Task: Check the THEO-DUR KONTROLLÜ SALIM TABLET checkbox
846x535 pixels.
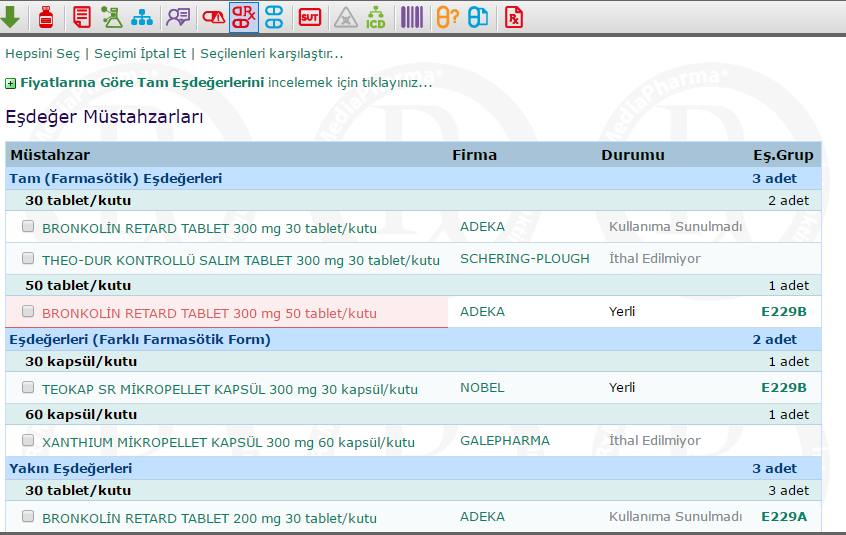Action: [28, 258]
